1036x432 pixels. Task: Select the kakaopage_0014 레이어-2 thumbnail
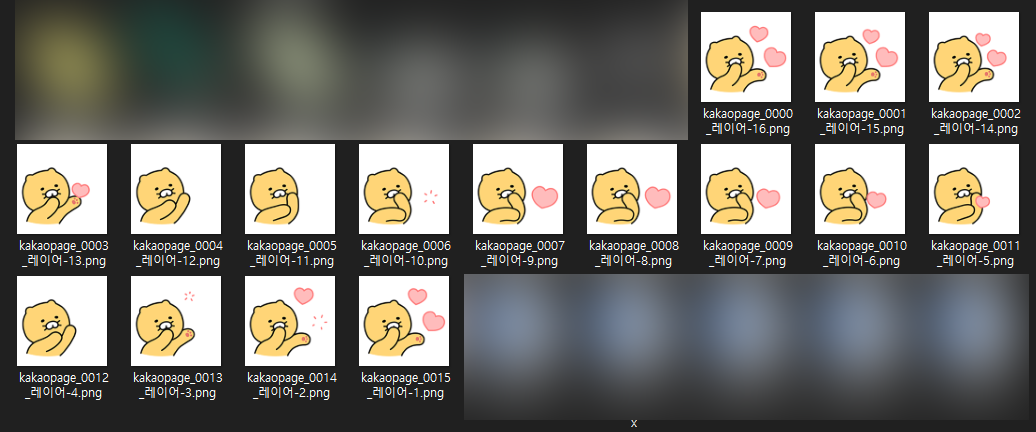[290, 321]
